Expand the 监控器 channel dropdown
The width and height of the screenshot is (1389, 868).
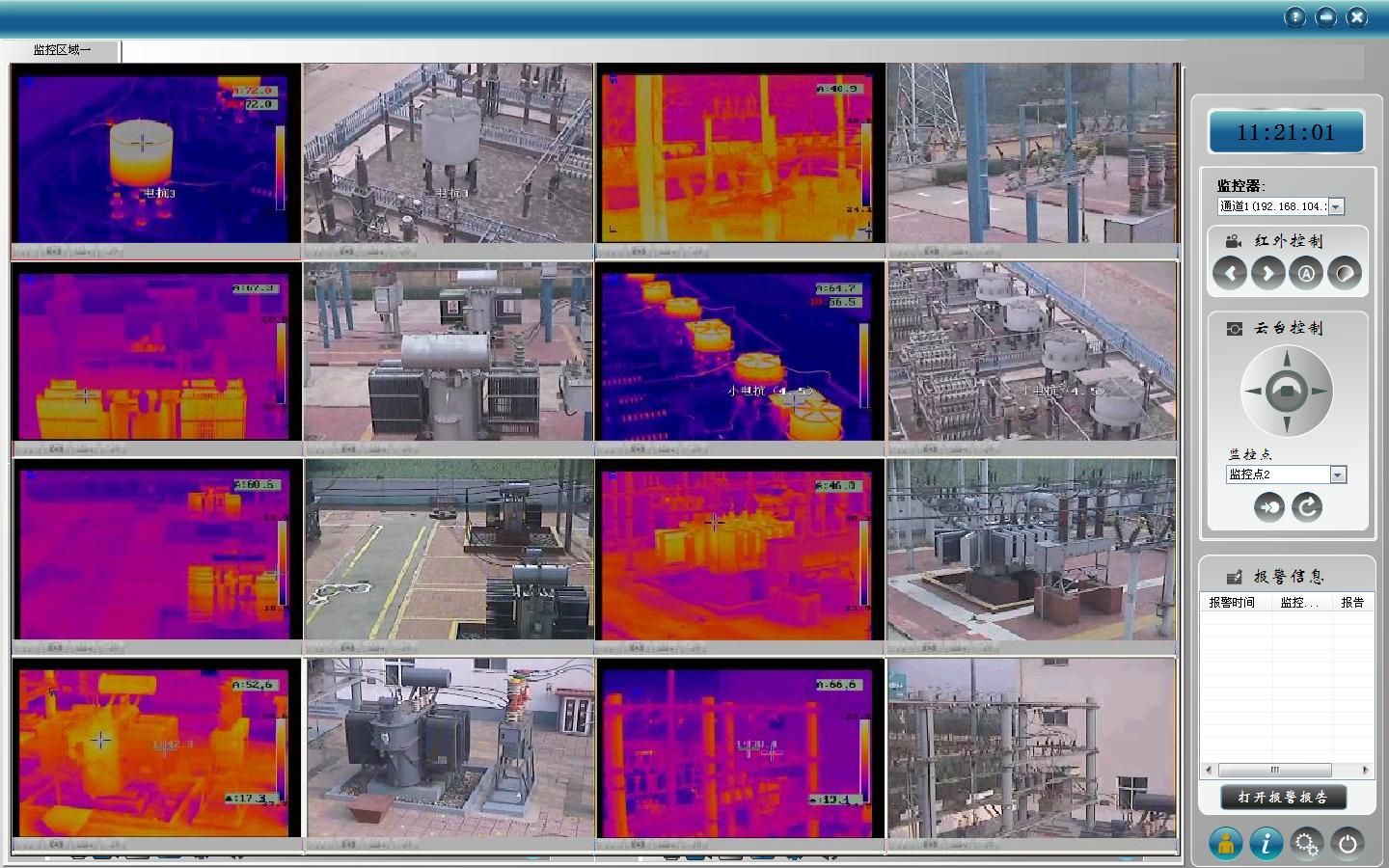(1336, 206)
